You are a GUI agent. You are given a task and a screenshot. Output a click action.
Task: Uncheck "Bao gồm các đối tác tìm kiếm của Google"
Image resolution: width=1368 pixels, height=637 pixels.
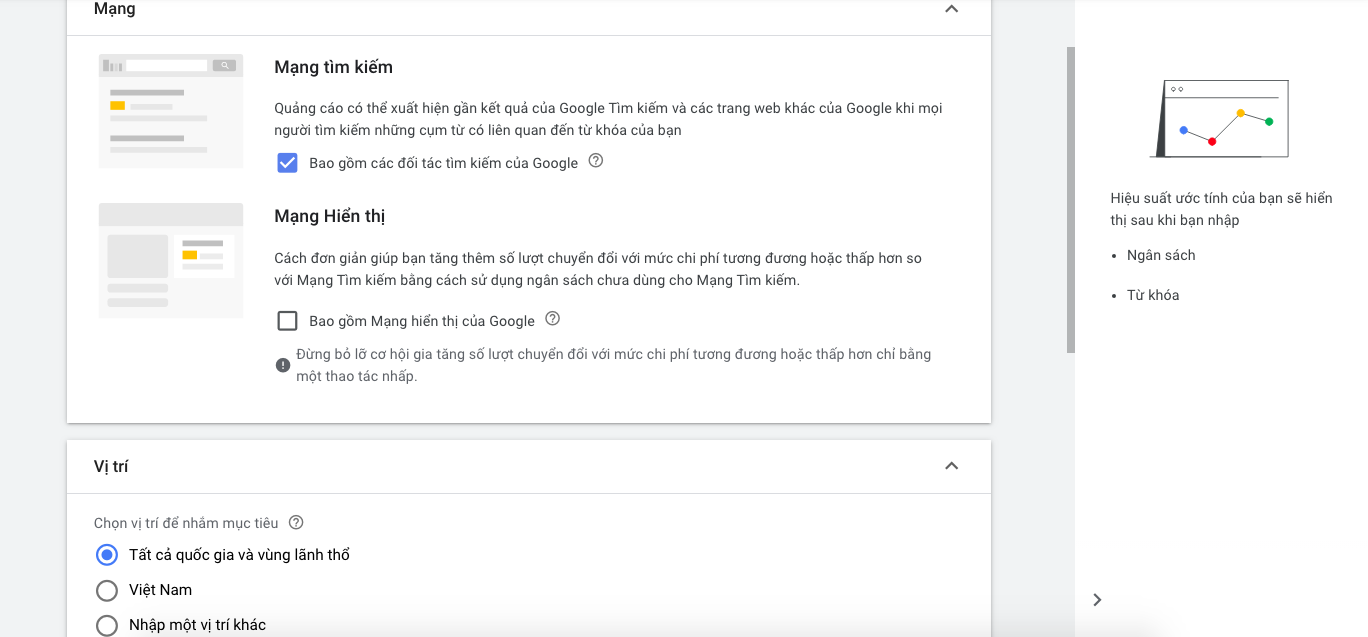[287, 163]
